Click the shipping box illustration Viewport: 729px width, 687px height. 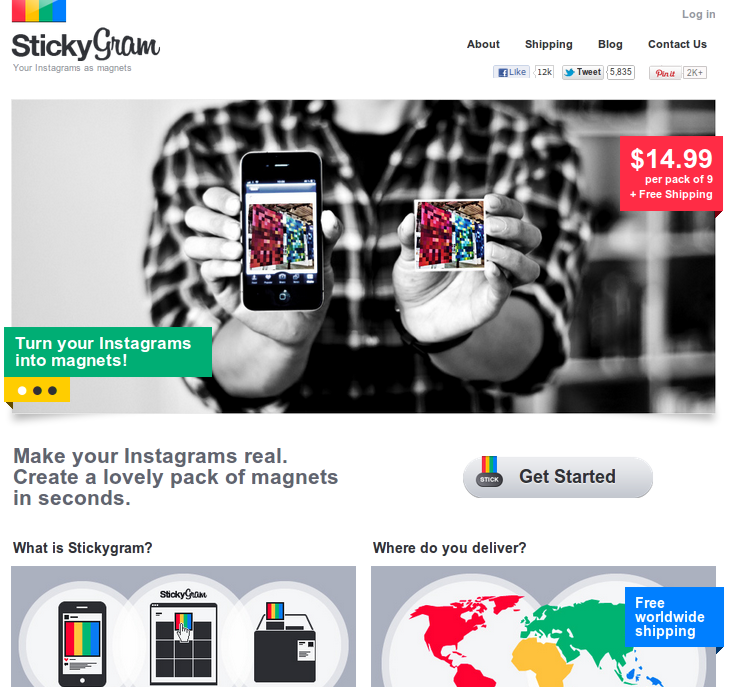click(285, 642)
